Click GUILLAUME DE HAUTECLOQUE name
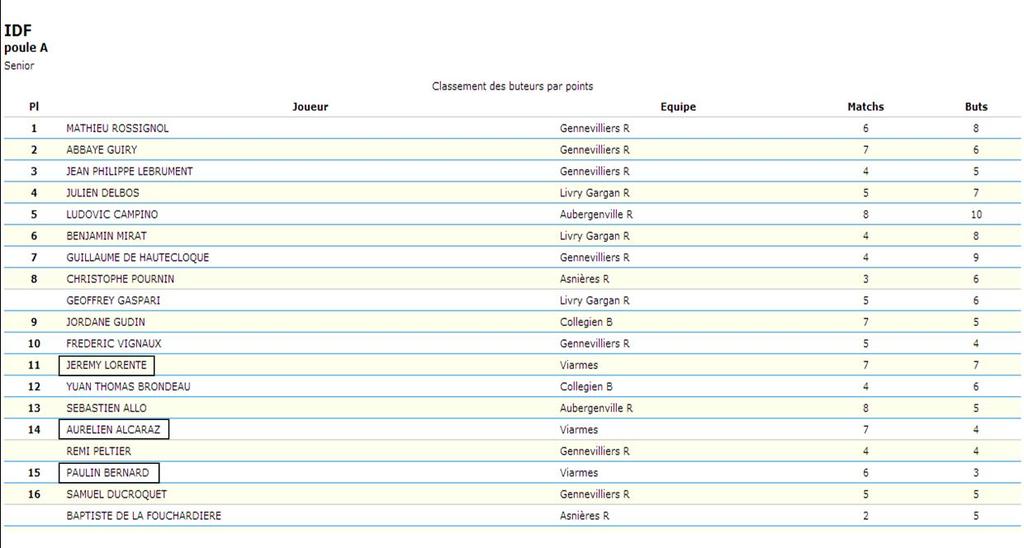The height and width of the screenshot is (548, 1024). pyautogui.click(x=137, y=257)
